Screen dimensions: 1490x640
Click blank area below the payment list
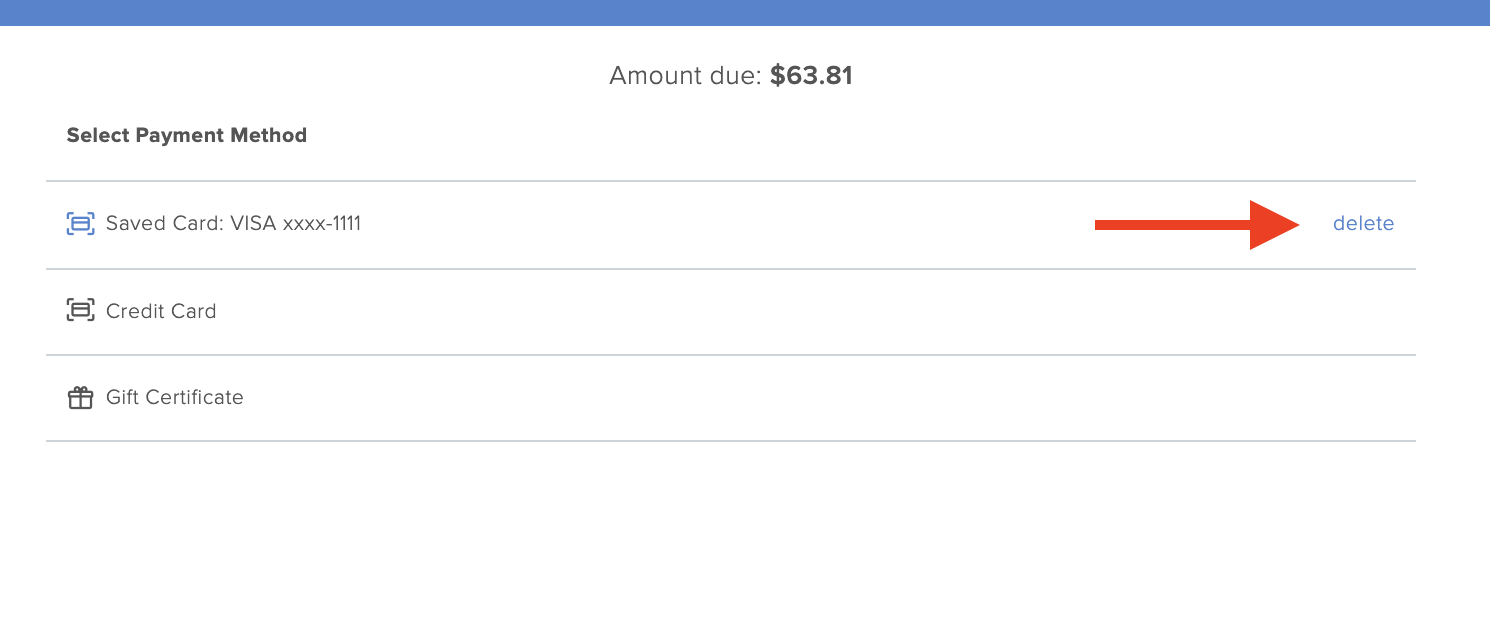point(745,540)
